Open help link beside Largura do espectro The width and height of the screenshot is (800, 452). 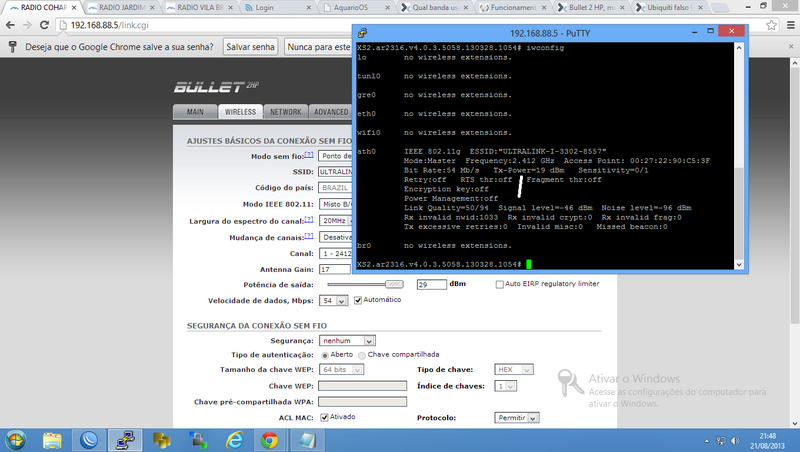tap(309, 219)
